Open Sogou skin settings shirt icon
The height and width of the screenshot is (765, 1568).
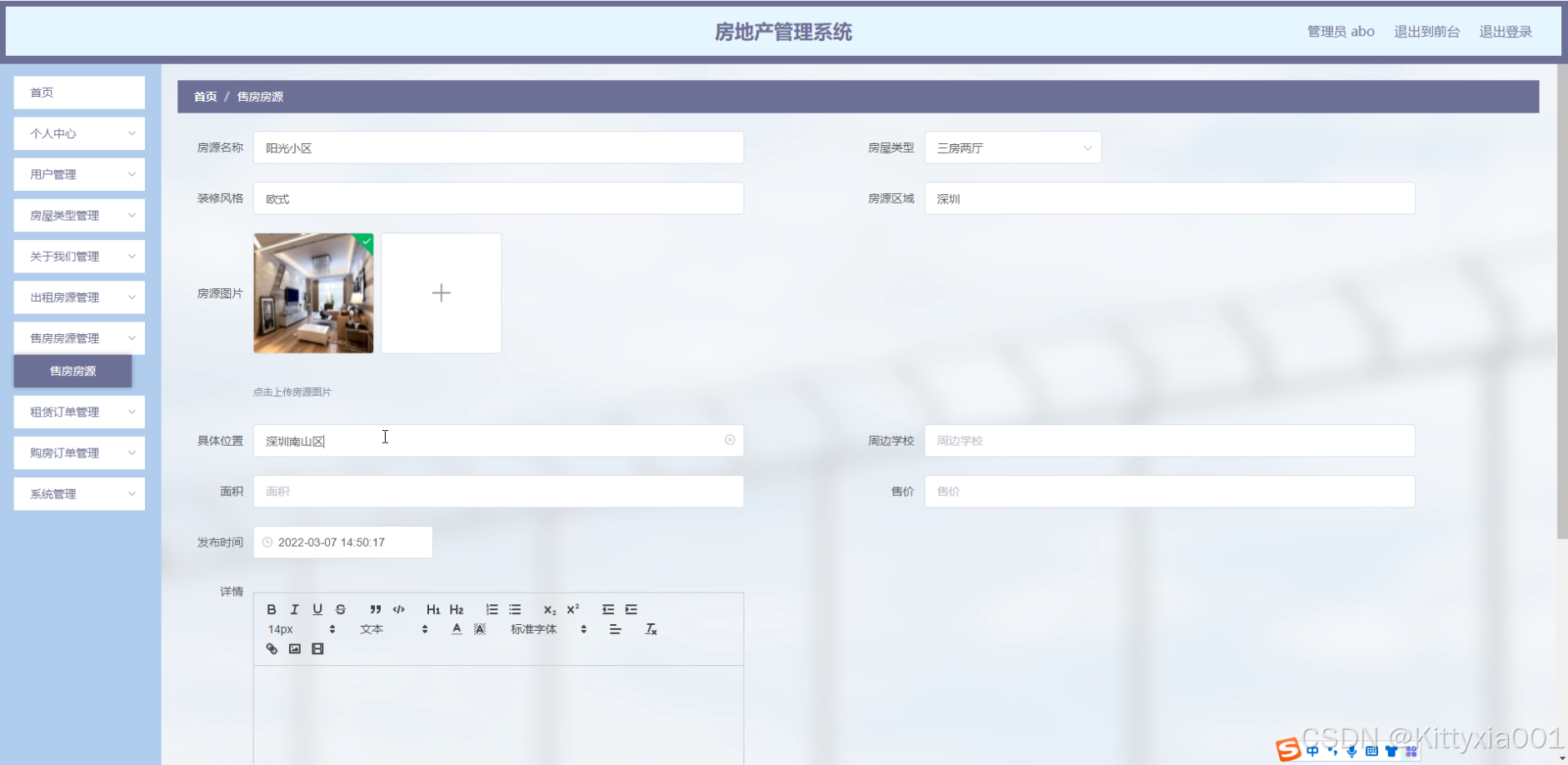point(1391,751)
